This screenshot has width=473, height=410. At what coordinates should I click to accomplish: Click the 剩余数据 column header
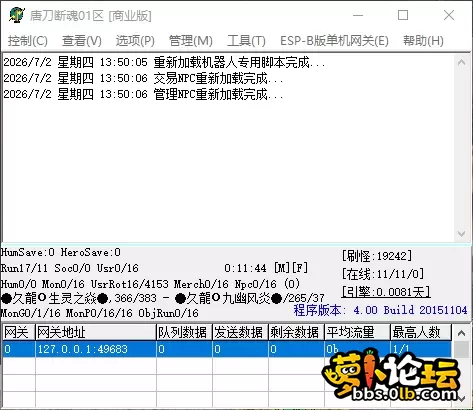(x=296, y=332)
